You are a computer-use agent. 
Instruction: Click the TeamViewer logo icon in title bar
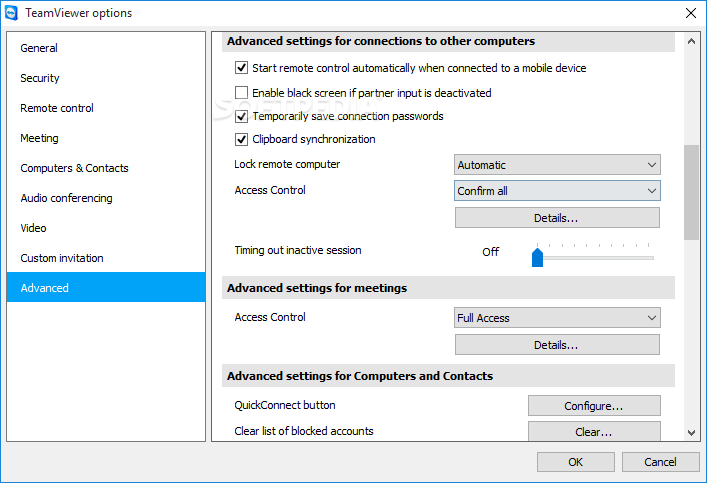coord(11,13)
